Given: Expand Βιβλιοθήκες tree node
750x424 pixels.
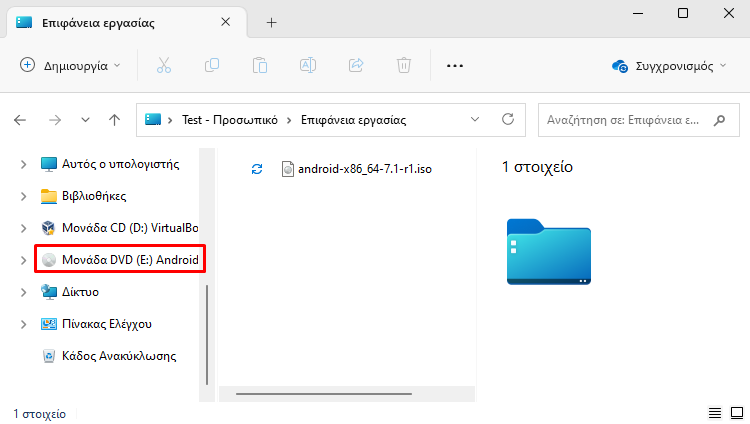Looking at the screenshot, I should coord(23,196).
